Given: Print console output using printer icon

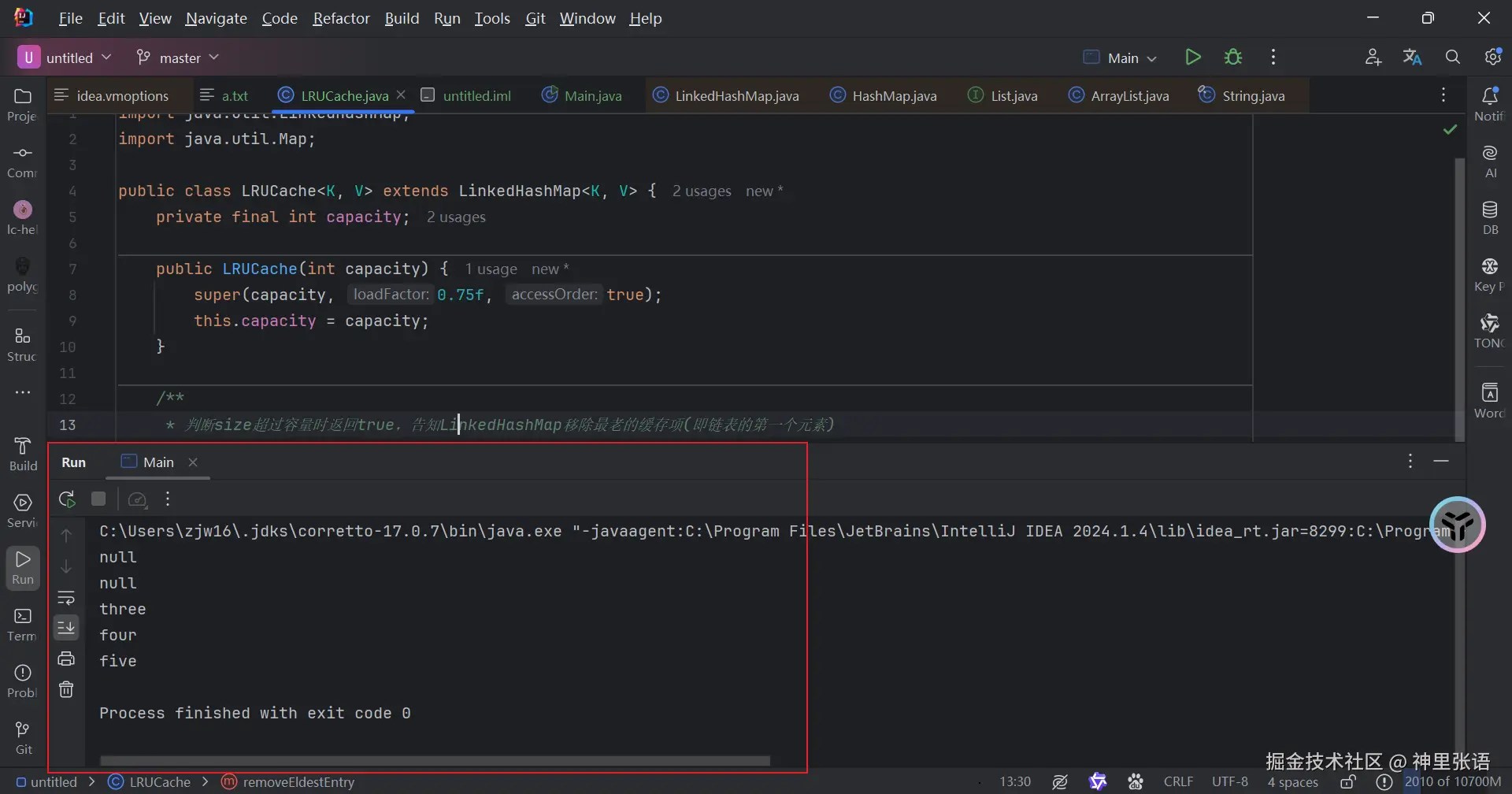Looking at the screenshot, I should 66,659.
